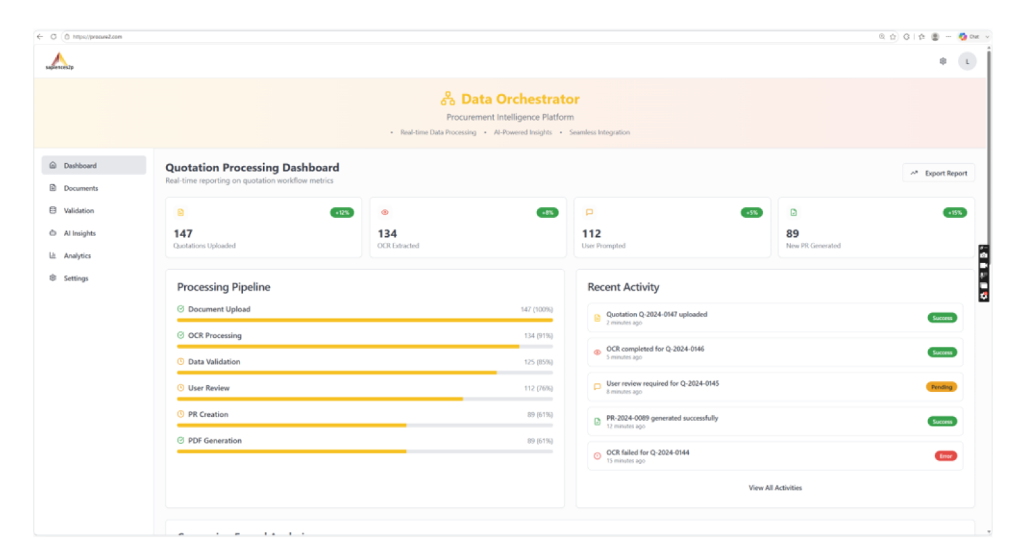Open the OCR failed for Q-2024-0144 activity
1024x551 pixels.
(775, 456)
